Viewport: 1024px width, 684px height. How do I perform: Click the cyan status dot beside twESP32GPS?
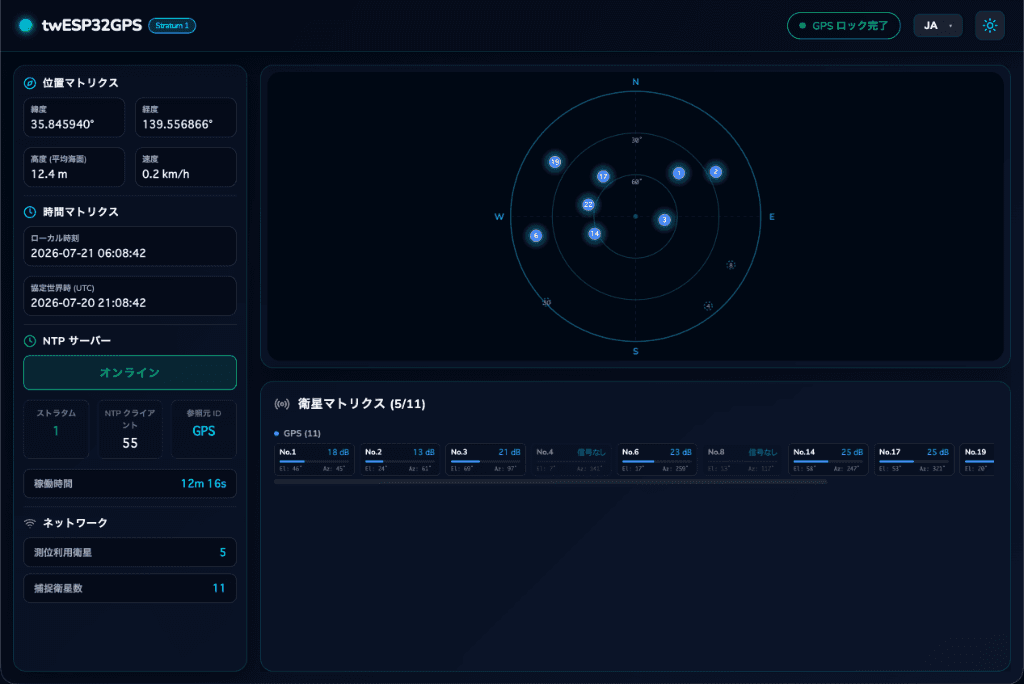point(26,25)
